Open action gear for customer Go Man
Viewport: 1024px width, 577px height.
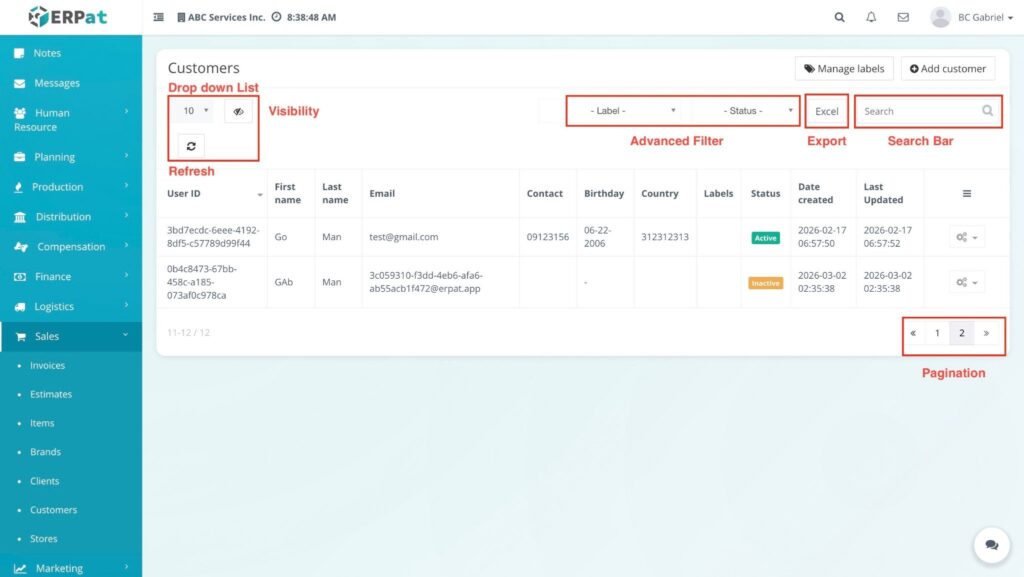pos(966,237)
